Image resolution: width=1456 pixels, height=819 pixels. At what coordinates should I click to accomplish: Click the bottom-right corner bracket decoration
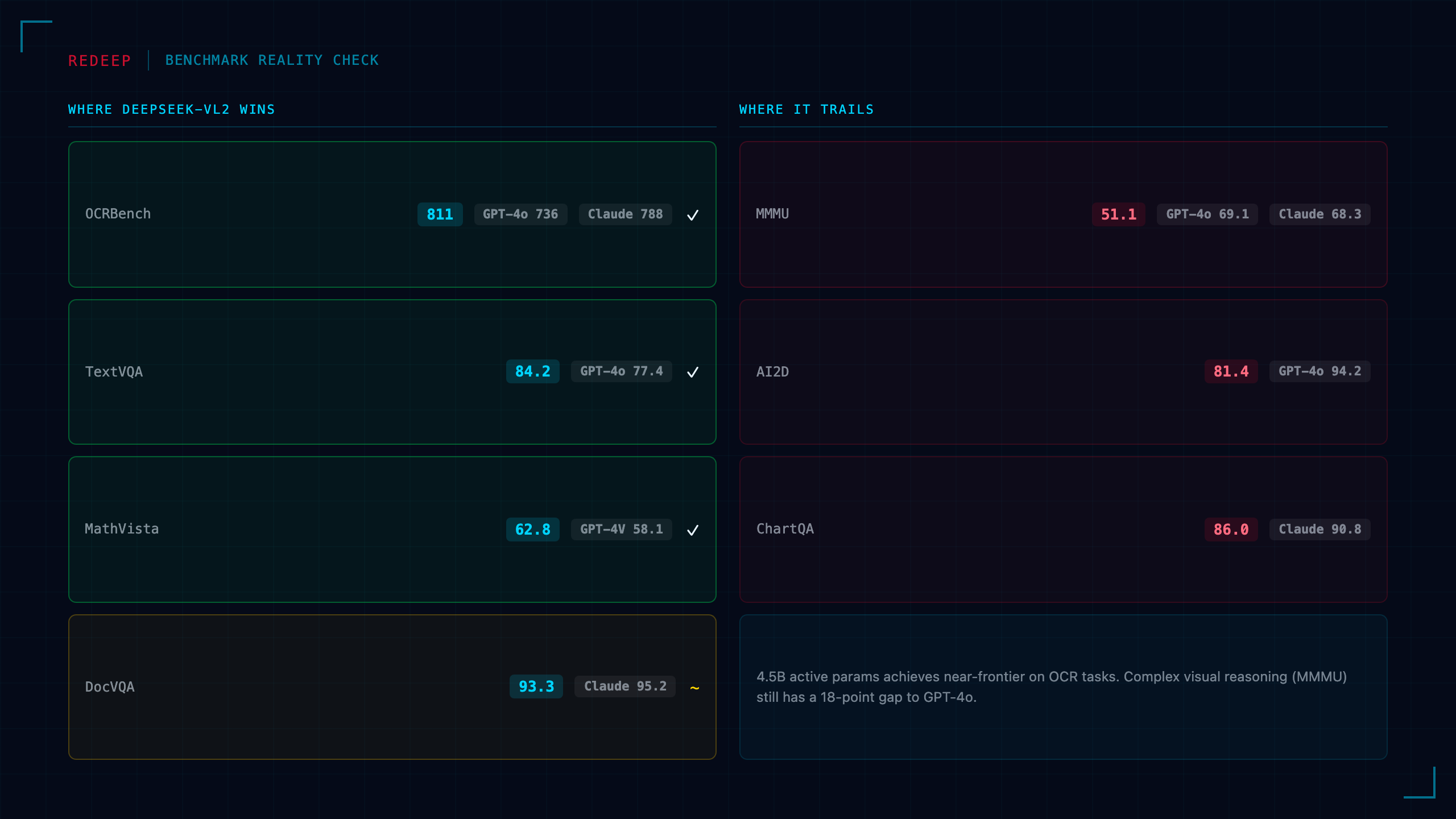pyautogui.click(x=1420, y=783)
